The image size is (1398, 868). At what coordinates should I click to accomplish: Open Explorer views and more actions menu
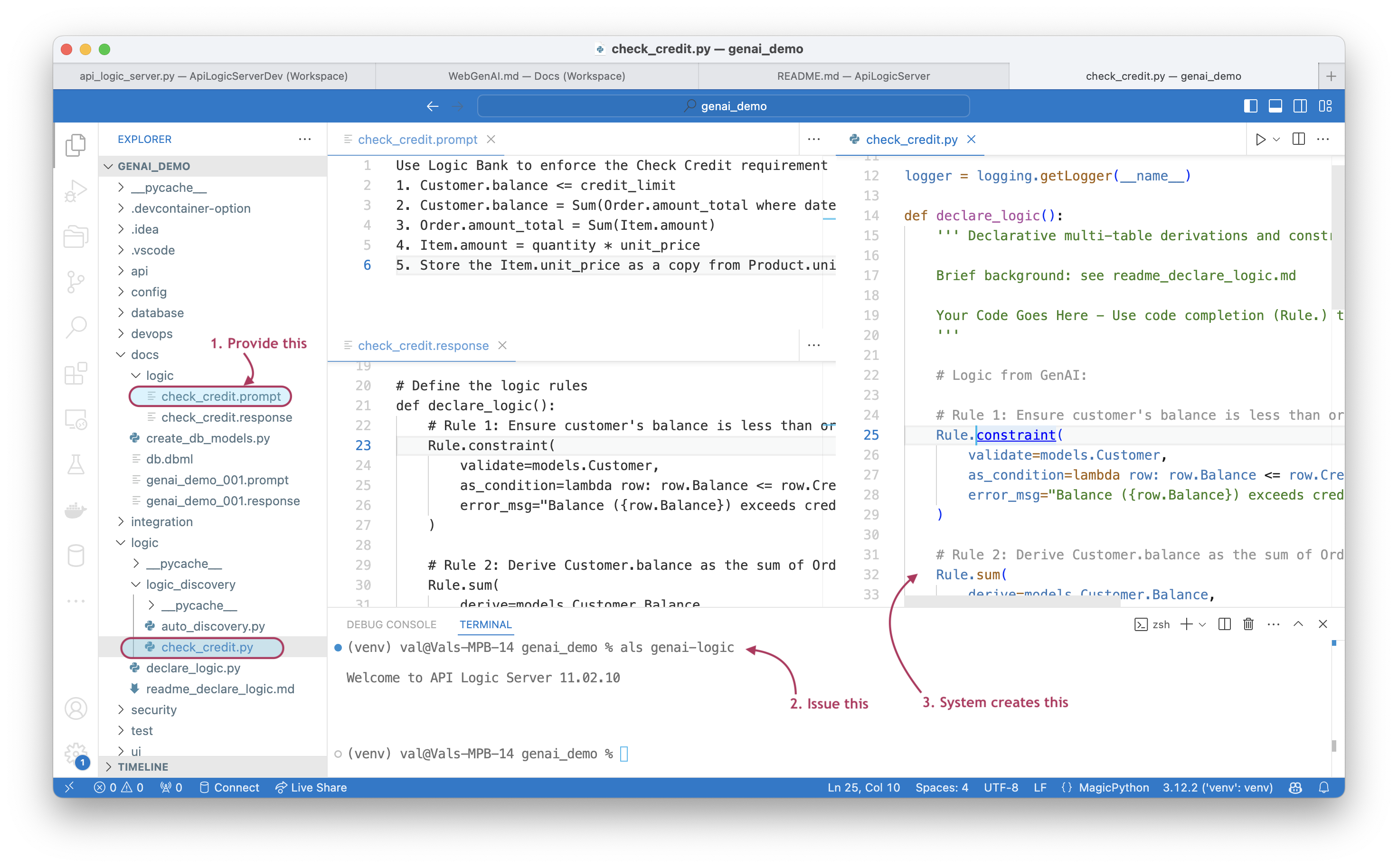pos(305,140)
